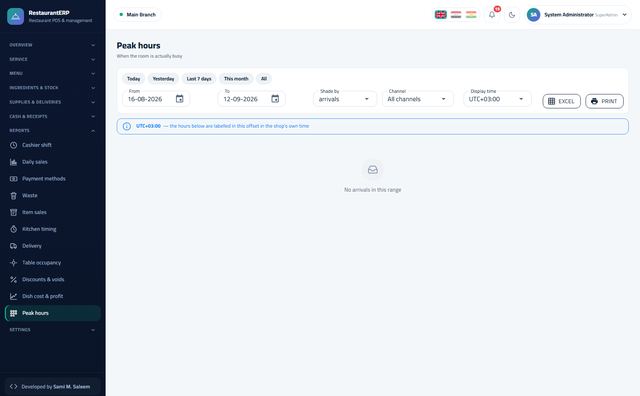The height and width of the screenshot is (396, 640).
Task: Go to Table occupancy report
Action: coord(52,263)
